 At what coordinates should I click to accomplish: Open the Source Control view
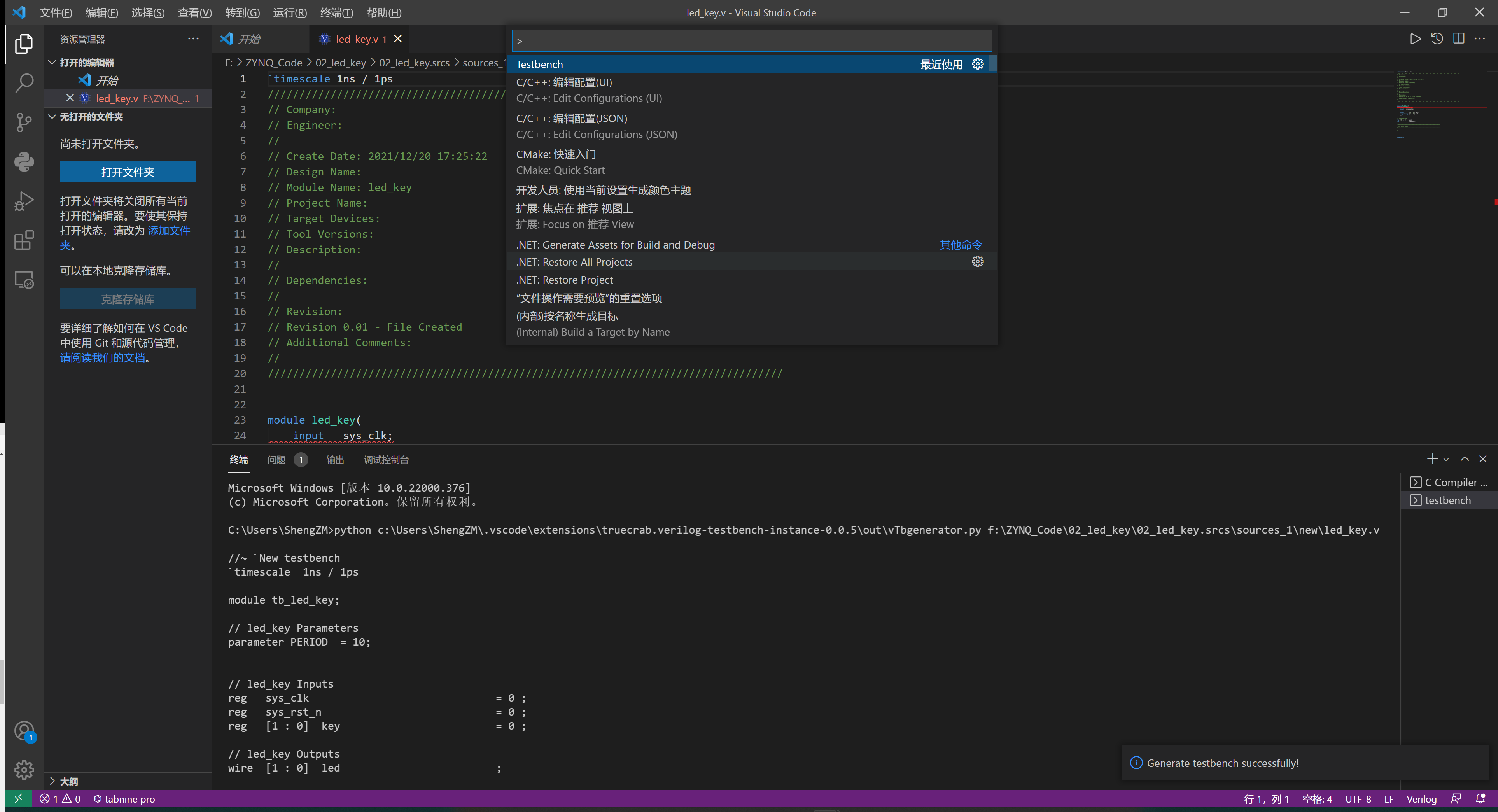tap(24, 123)
